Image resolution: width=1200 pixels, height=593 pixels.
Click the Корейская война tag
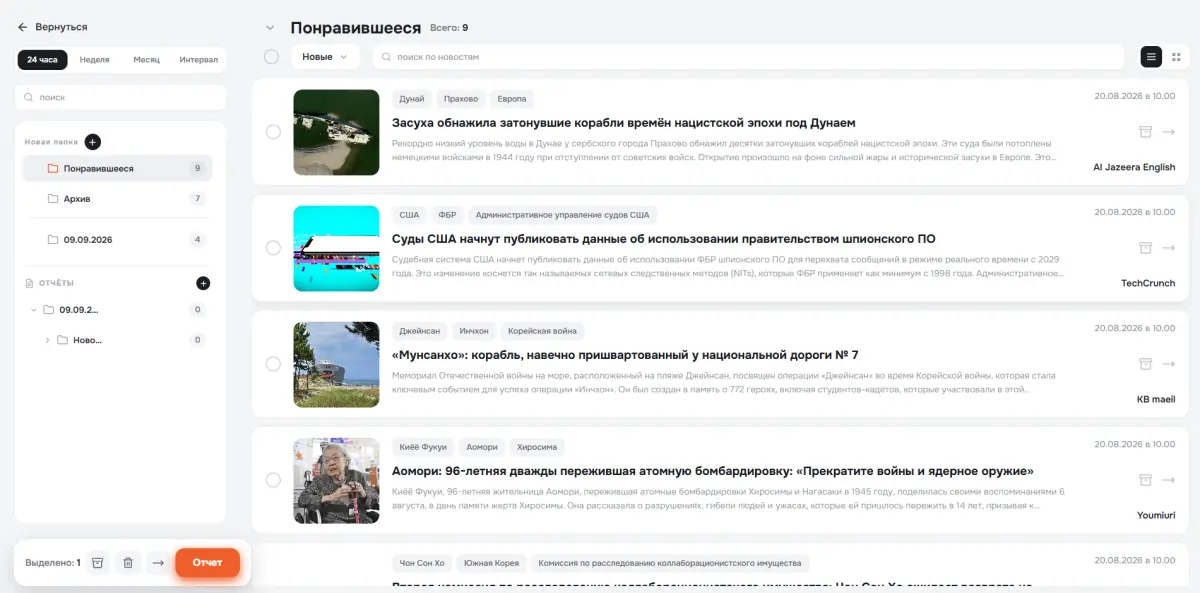(542, 331)
